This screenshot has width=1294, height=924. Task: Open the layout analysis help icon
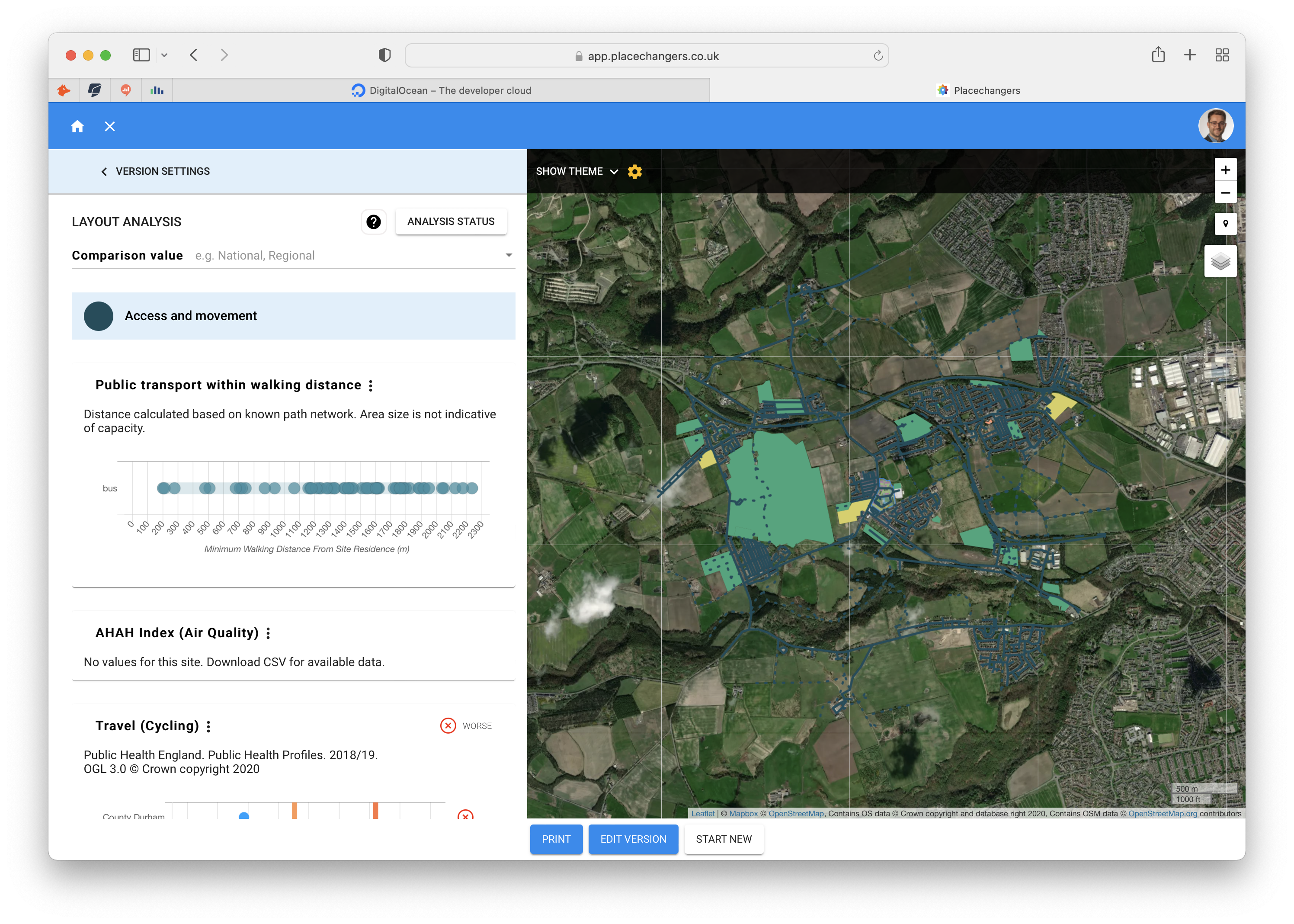coord(374,221)
